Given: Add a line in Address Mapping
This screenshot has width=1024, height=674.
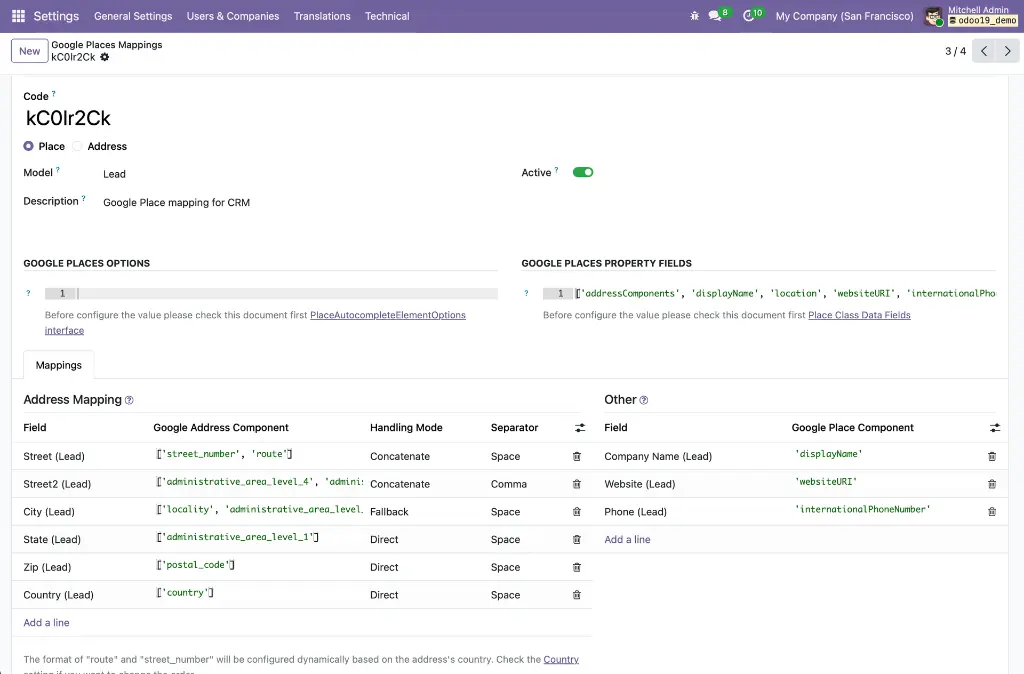Looking at the screenshot, I should coord(46,622).
